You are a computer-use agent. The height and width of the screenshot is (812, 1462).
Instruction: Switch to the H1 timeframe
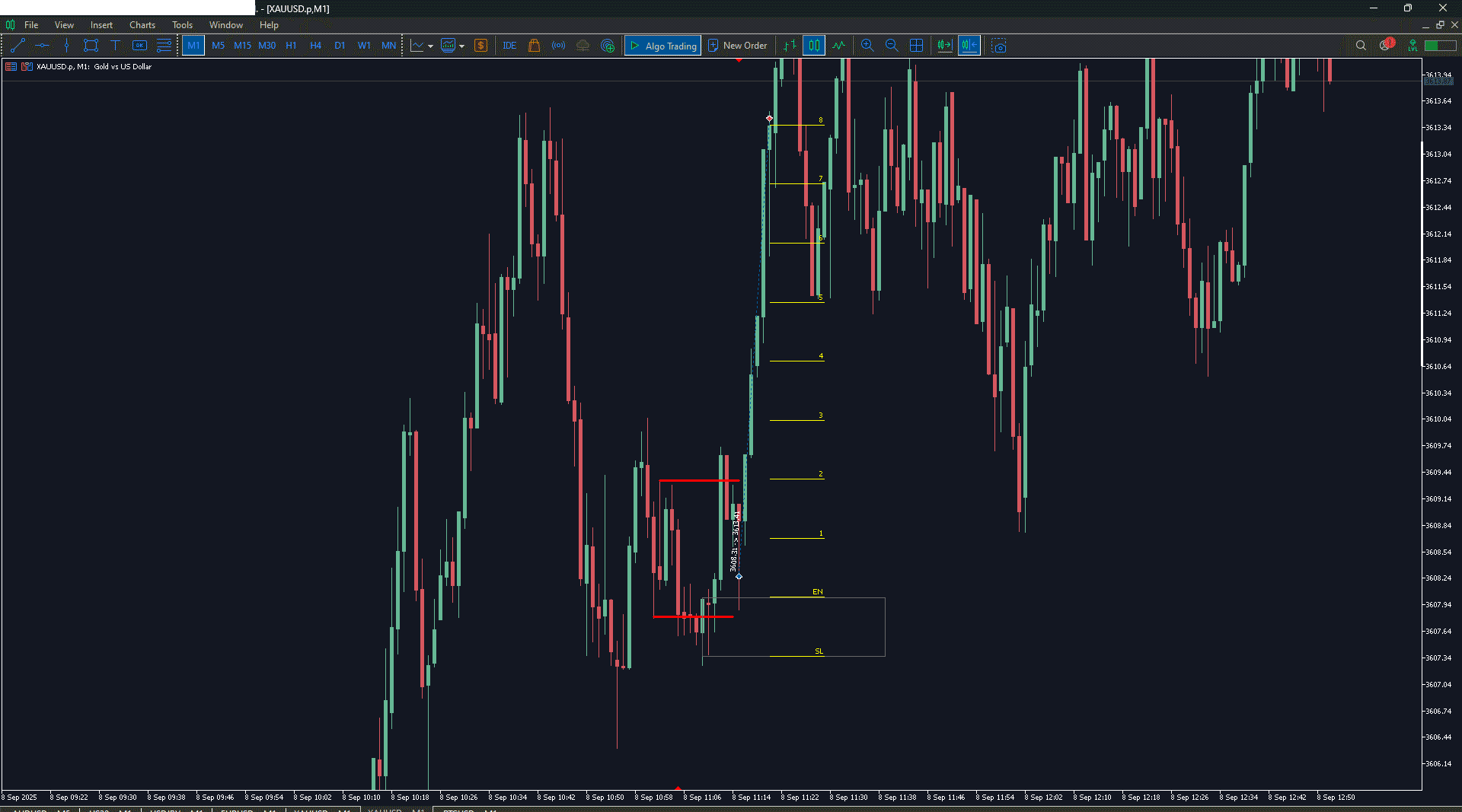[x=291, y=46]
